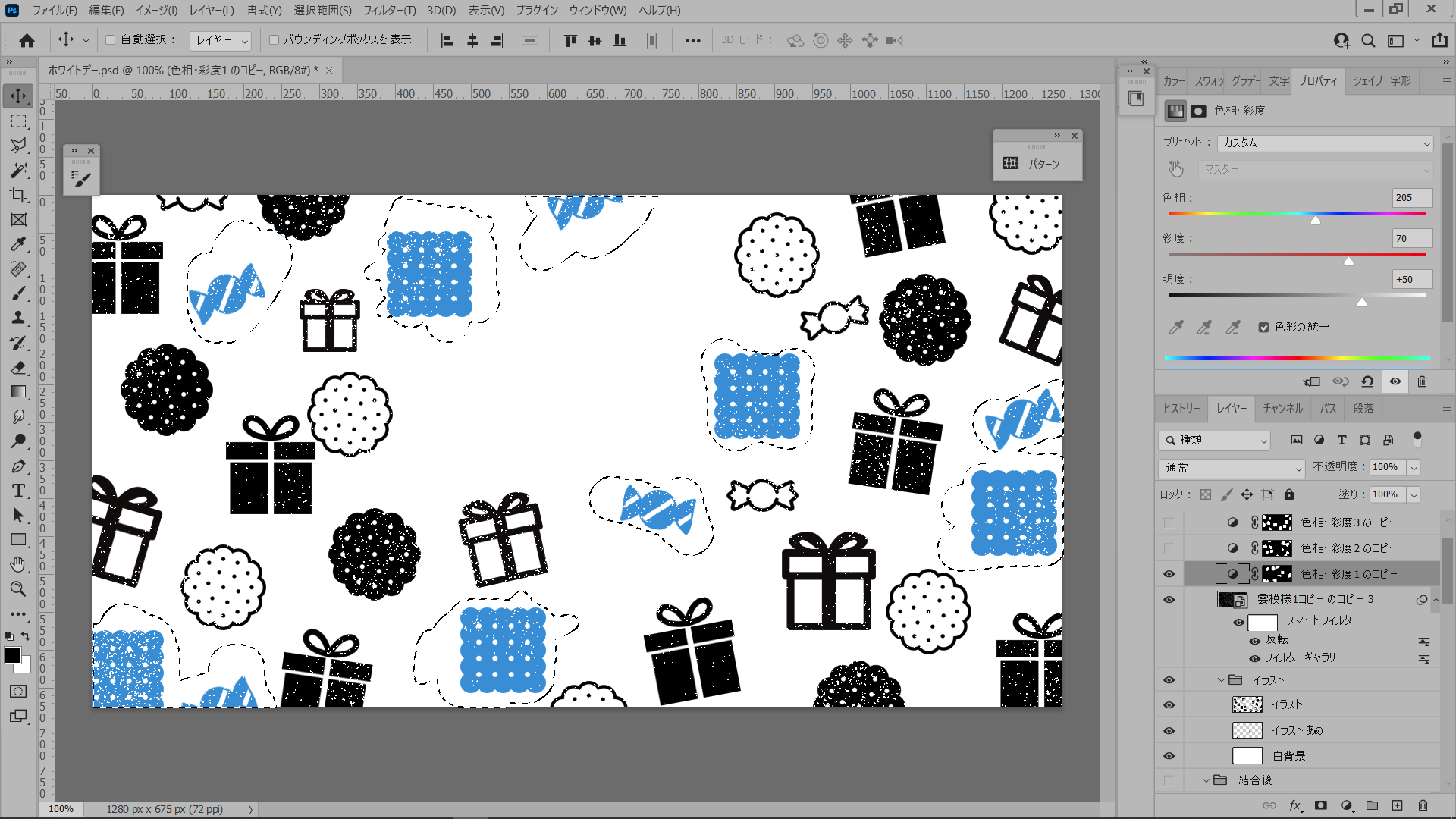The height and width of the screenshot is (819, 1456).
Task: Select the Healing Brush tool
Action: click(x=19, y=268)
